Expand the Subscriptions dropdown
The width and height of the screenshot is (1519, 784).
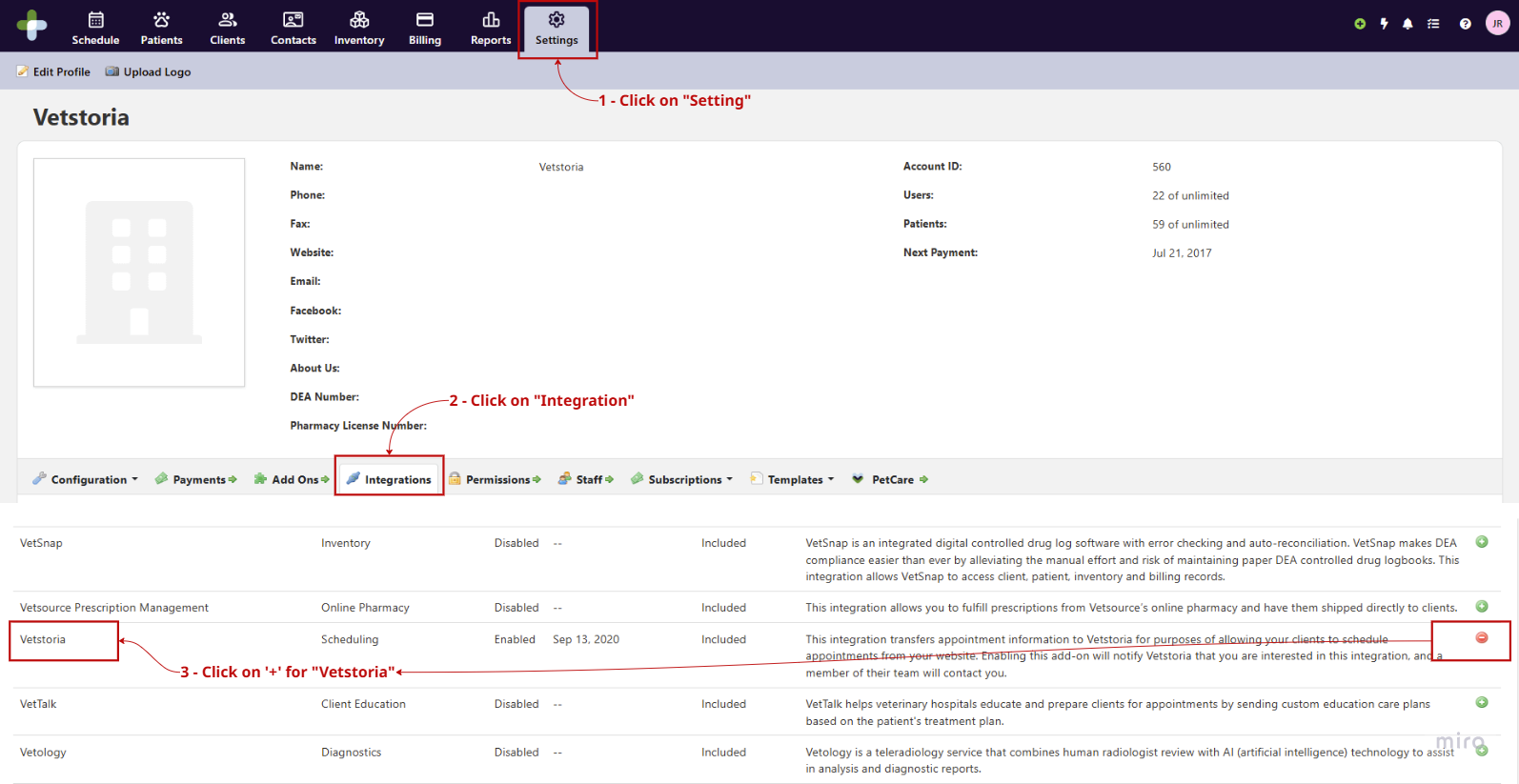(682, 479)
